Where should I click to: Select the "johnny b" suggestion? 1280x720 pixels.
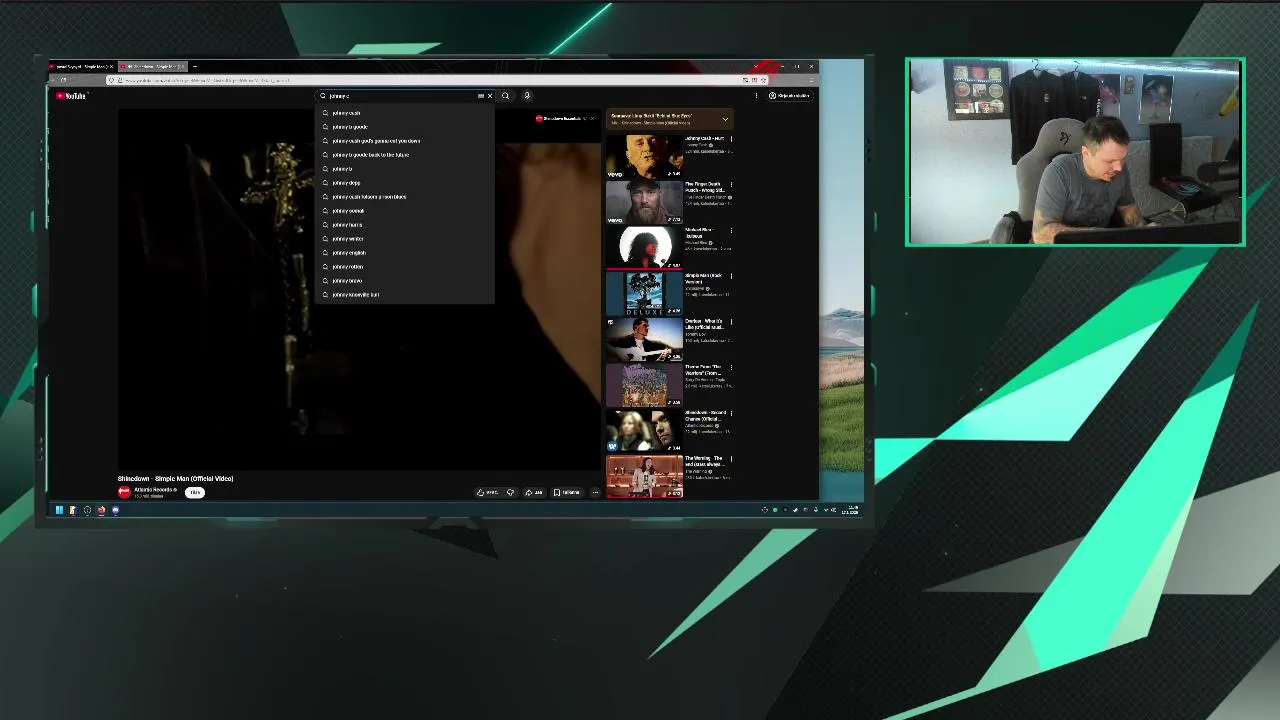[x=405, y=169]
